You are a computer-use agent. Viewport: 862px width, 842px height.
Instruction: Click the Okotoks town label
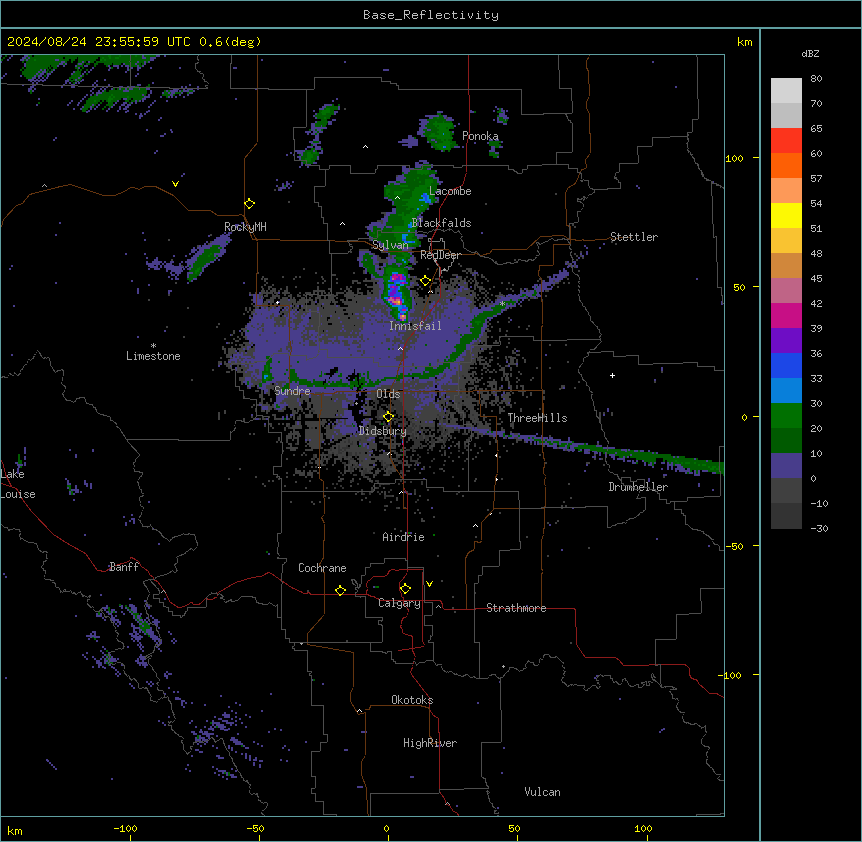[x=412, y=700]
